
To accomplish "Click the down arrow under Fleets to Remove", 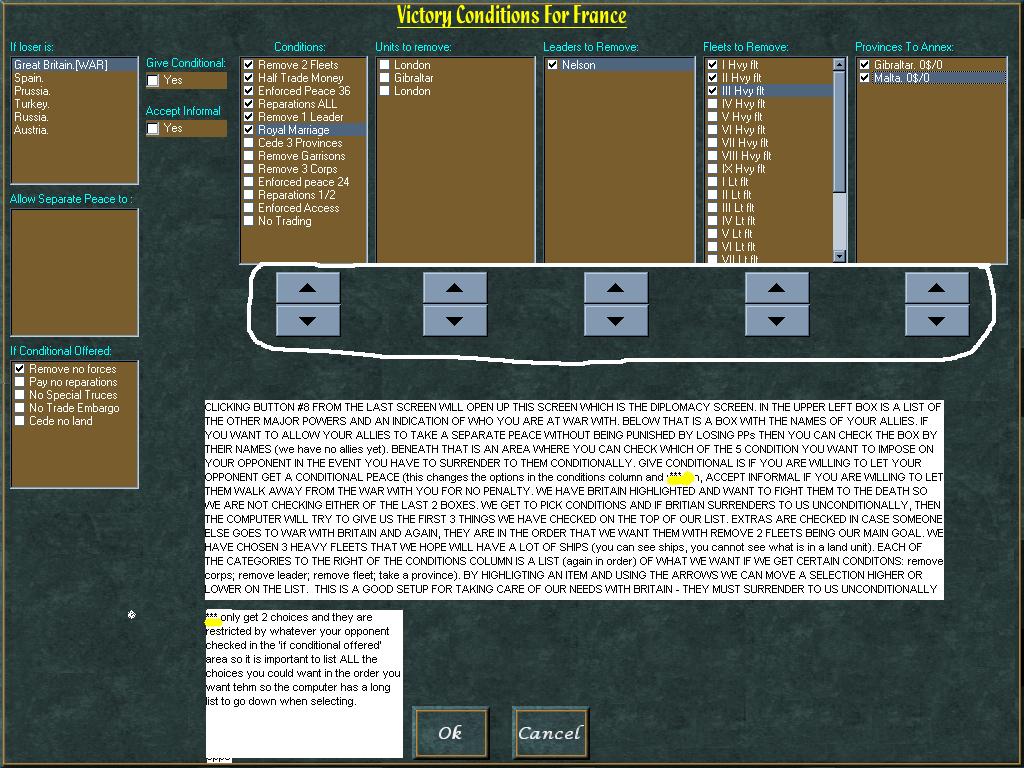I will pyautogui.click(x=778, y=320).
